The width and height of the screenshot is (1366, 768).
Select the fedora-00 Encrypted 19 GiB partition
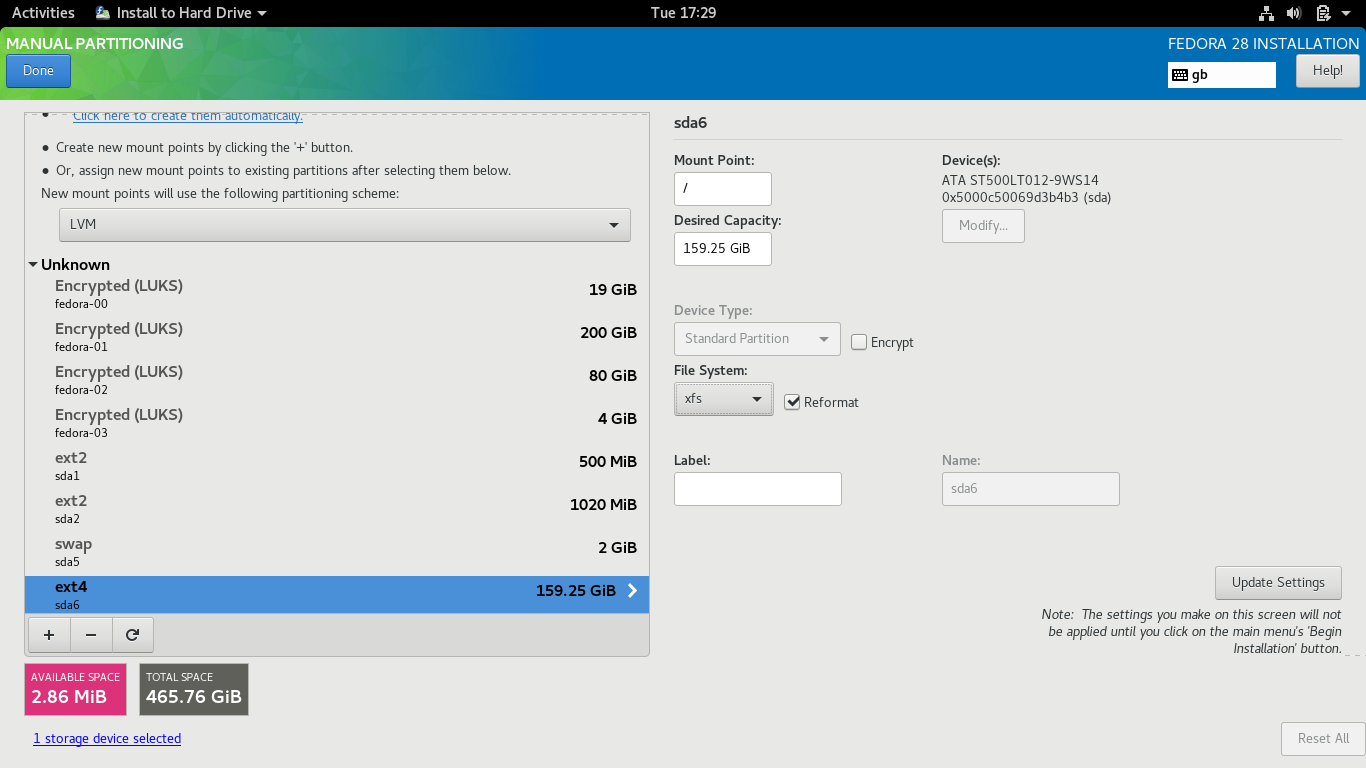click(337, 295)
